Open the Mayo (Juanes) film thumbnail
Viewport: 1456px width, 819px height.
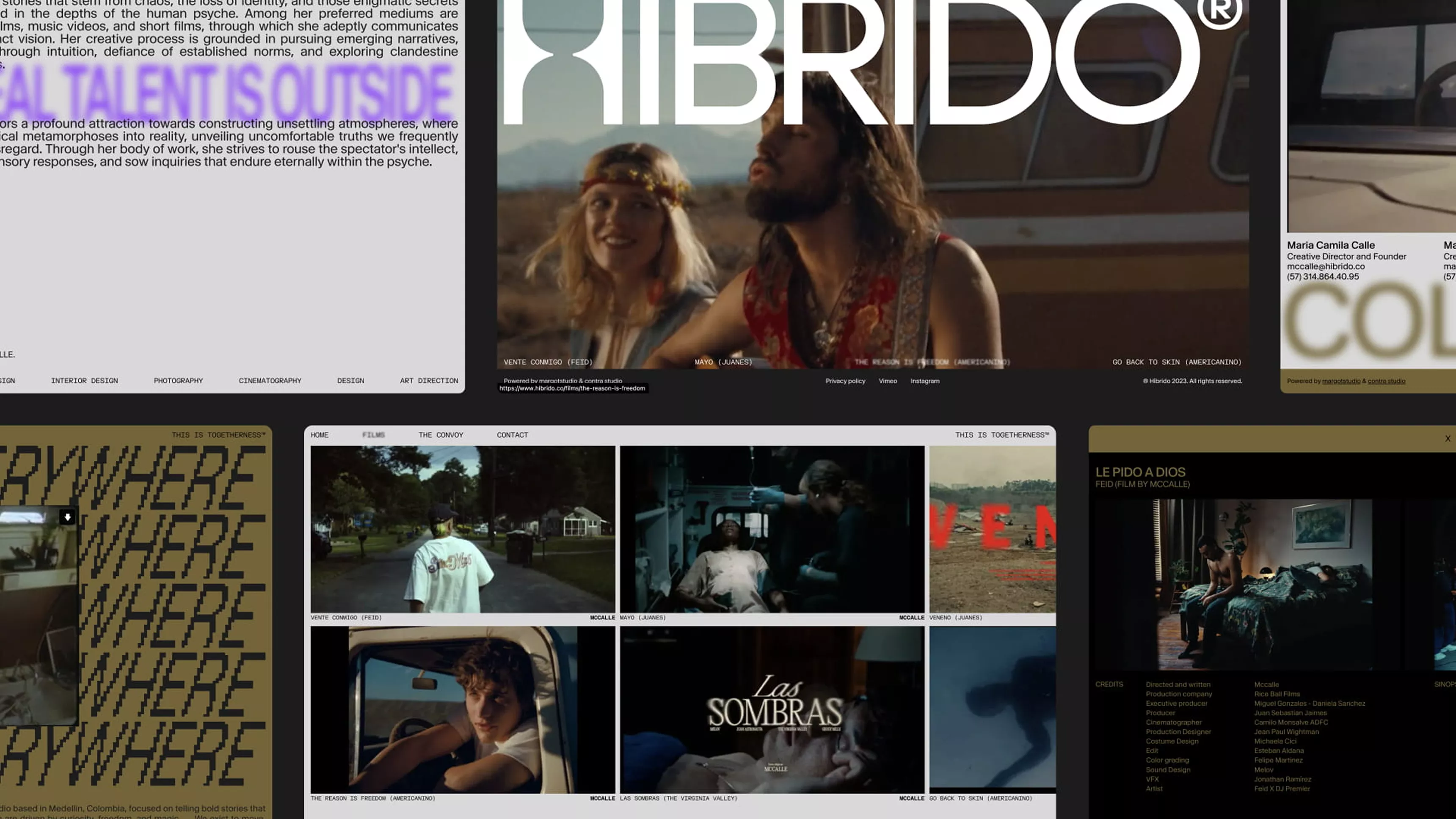(772, 529)
